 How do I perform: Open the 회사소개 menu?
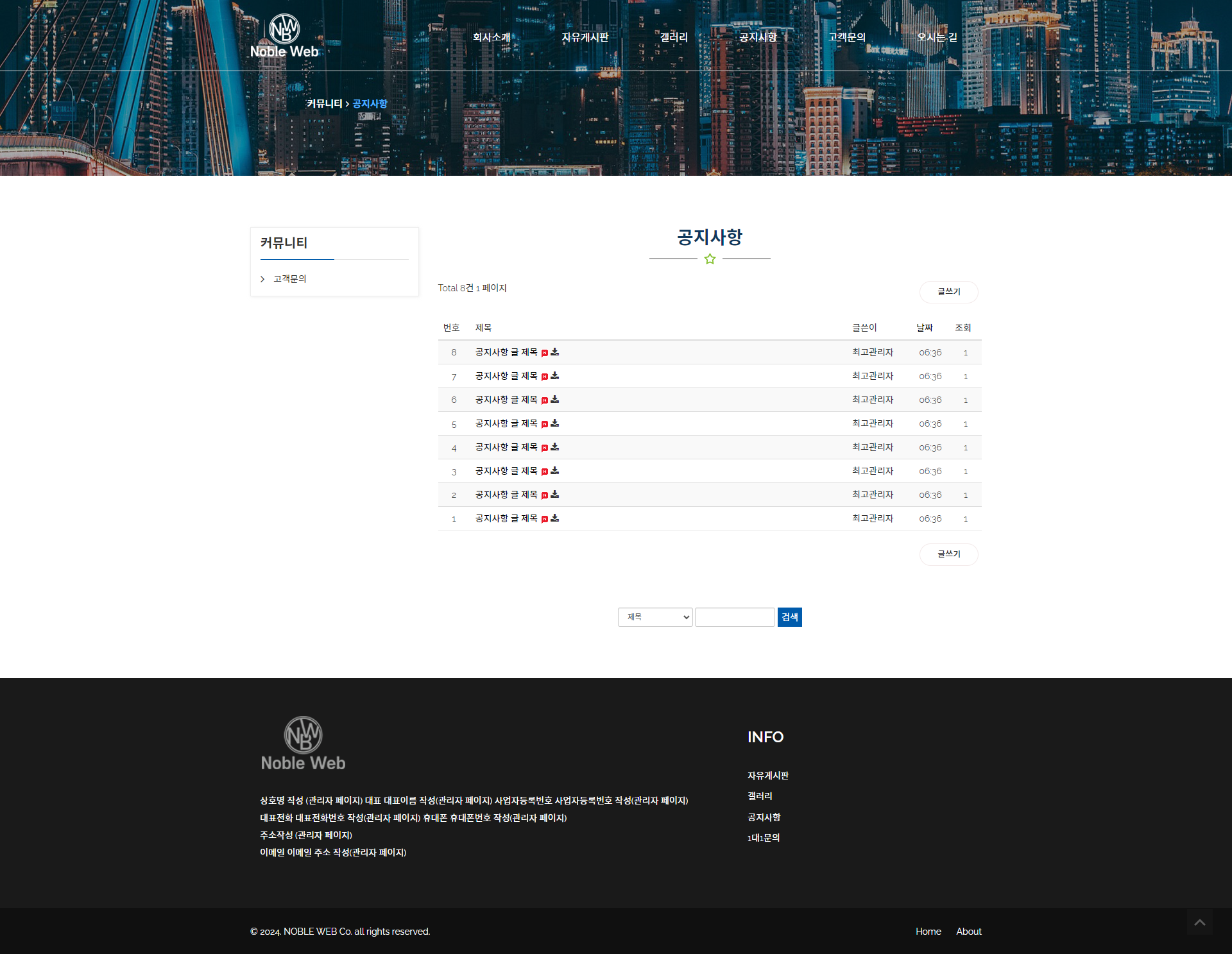(492, 37)
